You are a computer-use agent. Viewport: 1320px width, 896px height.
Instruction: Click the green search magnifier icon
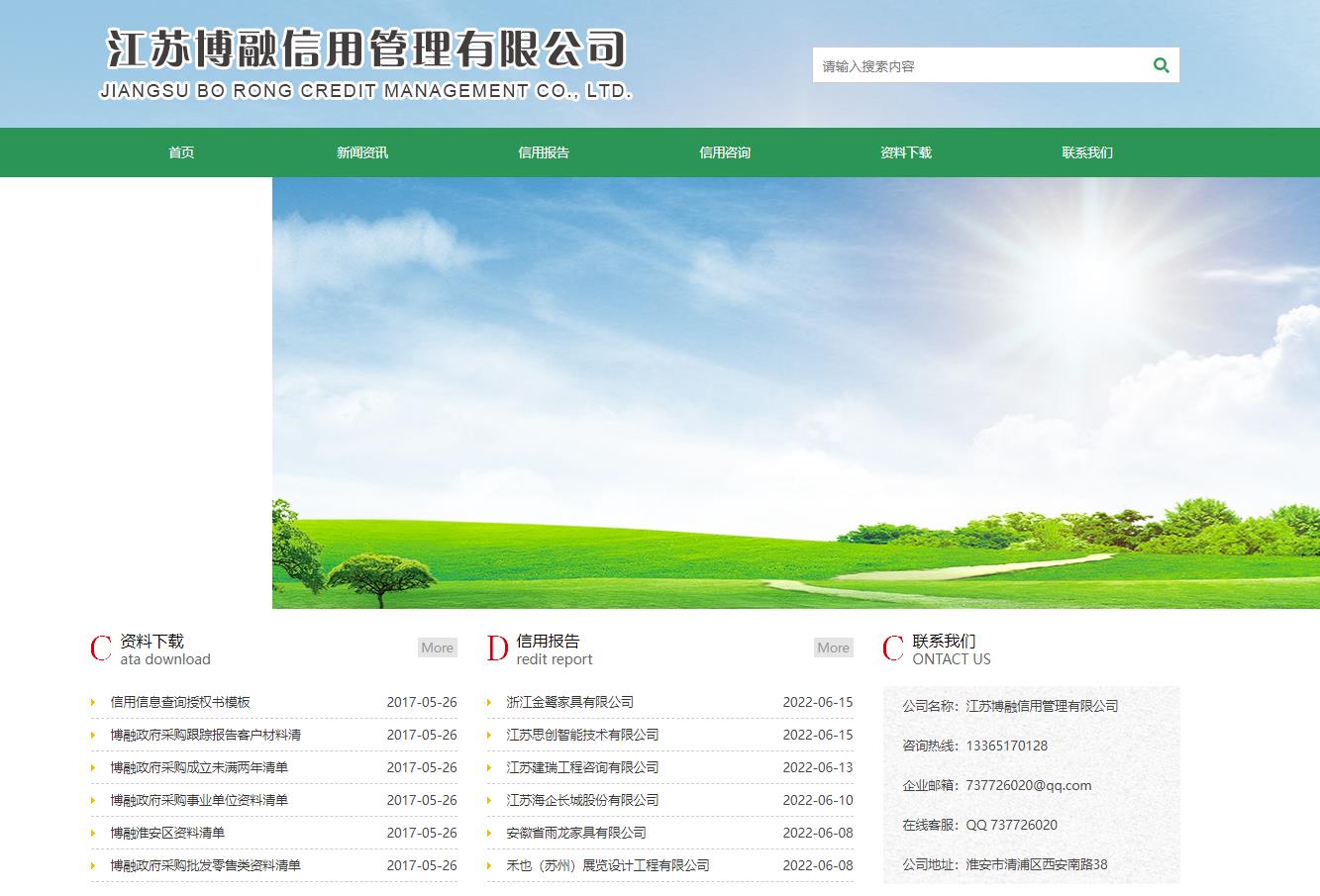1161,65
